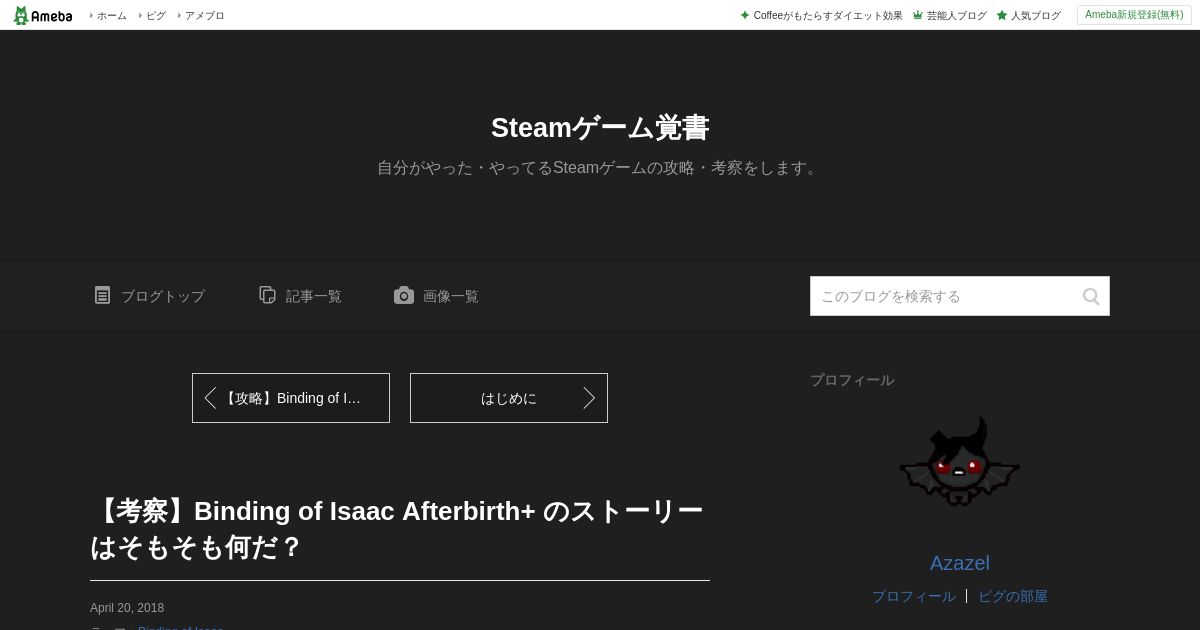This screenshot has height=630, width=1200.
Task: Click the プロフィール sidebar heading
Action: coord(852,380)
